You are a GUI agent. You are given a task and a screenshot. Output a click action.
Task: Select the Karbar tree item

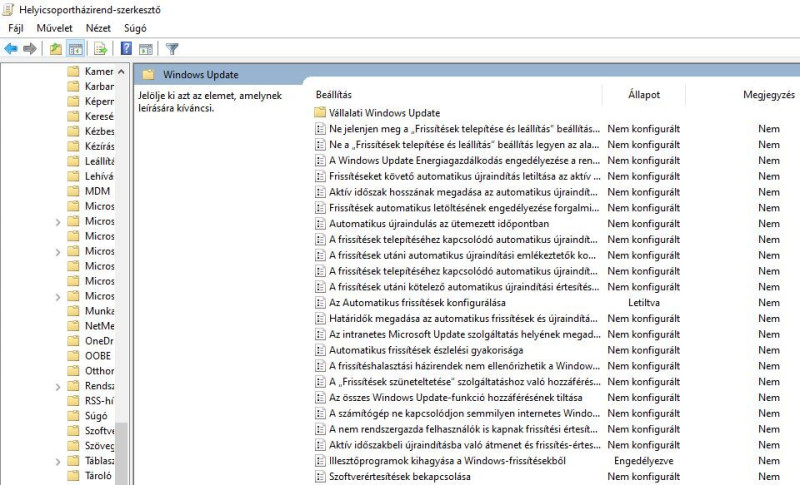99,86
